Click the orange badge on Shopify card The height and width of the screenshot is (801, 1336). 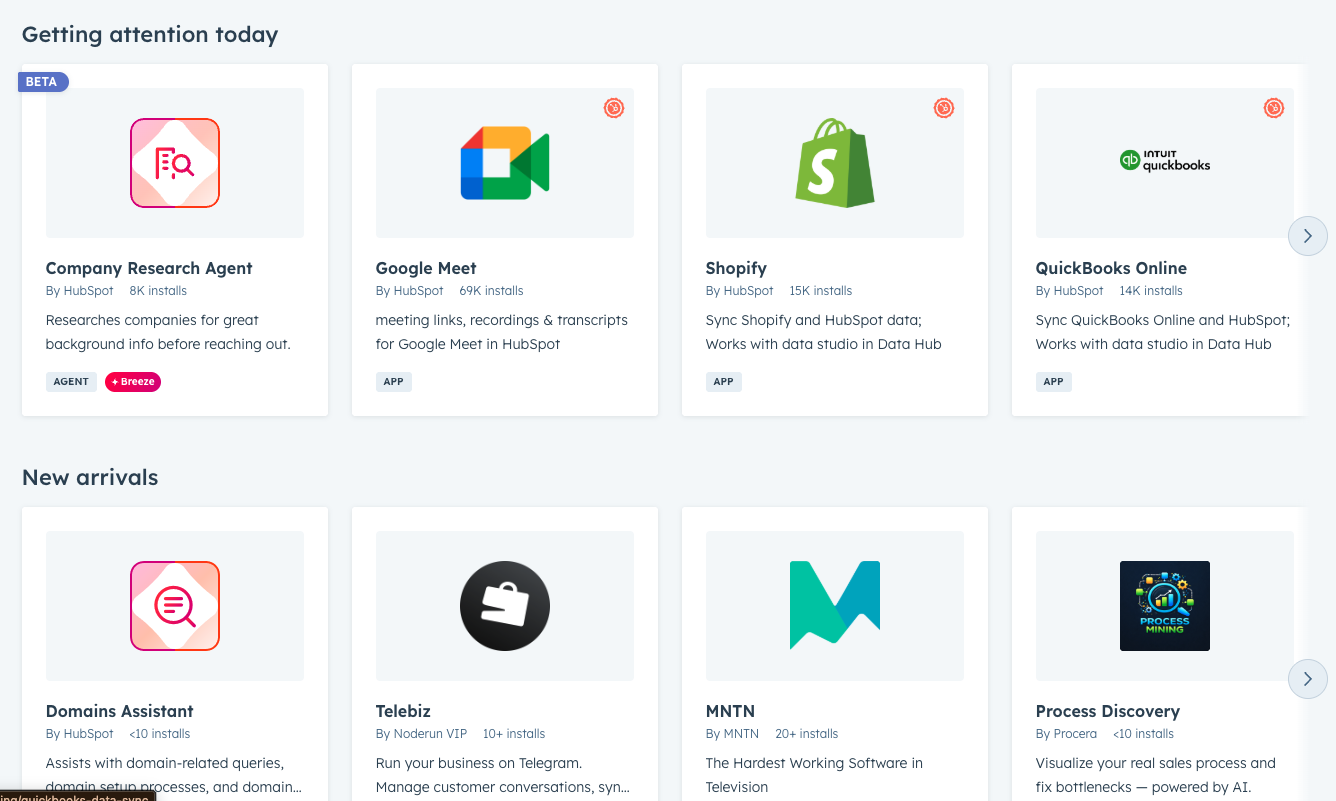coord(944,108)
